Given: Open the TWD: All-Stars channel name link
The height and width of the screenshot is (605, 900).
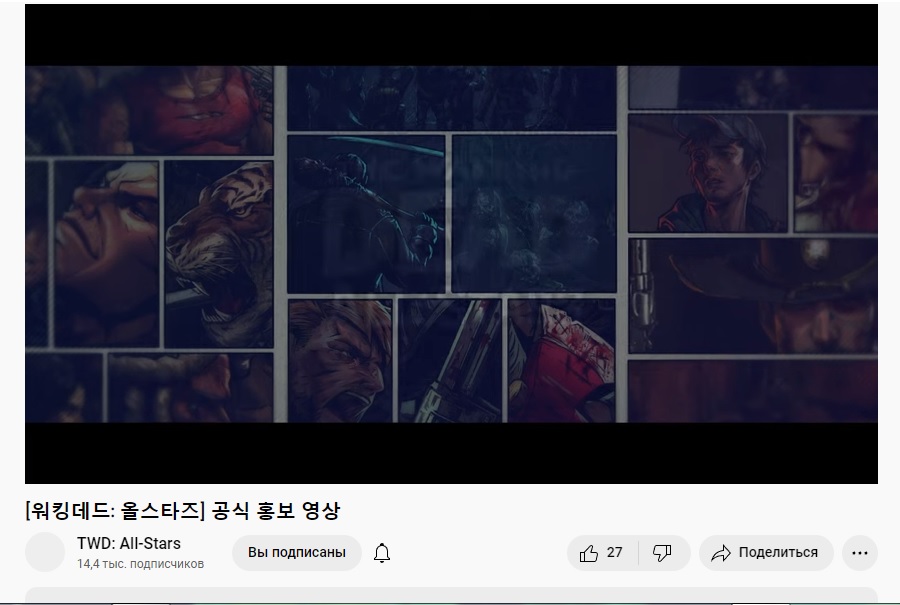Looking at the screenshot, I should (x=129, y=544).
